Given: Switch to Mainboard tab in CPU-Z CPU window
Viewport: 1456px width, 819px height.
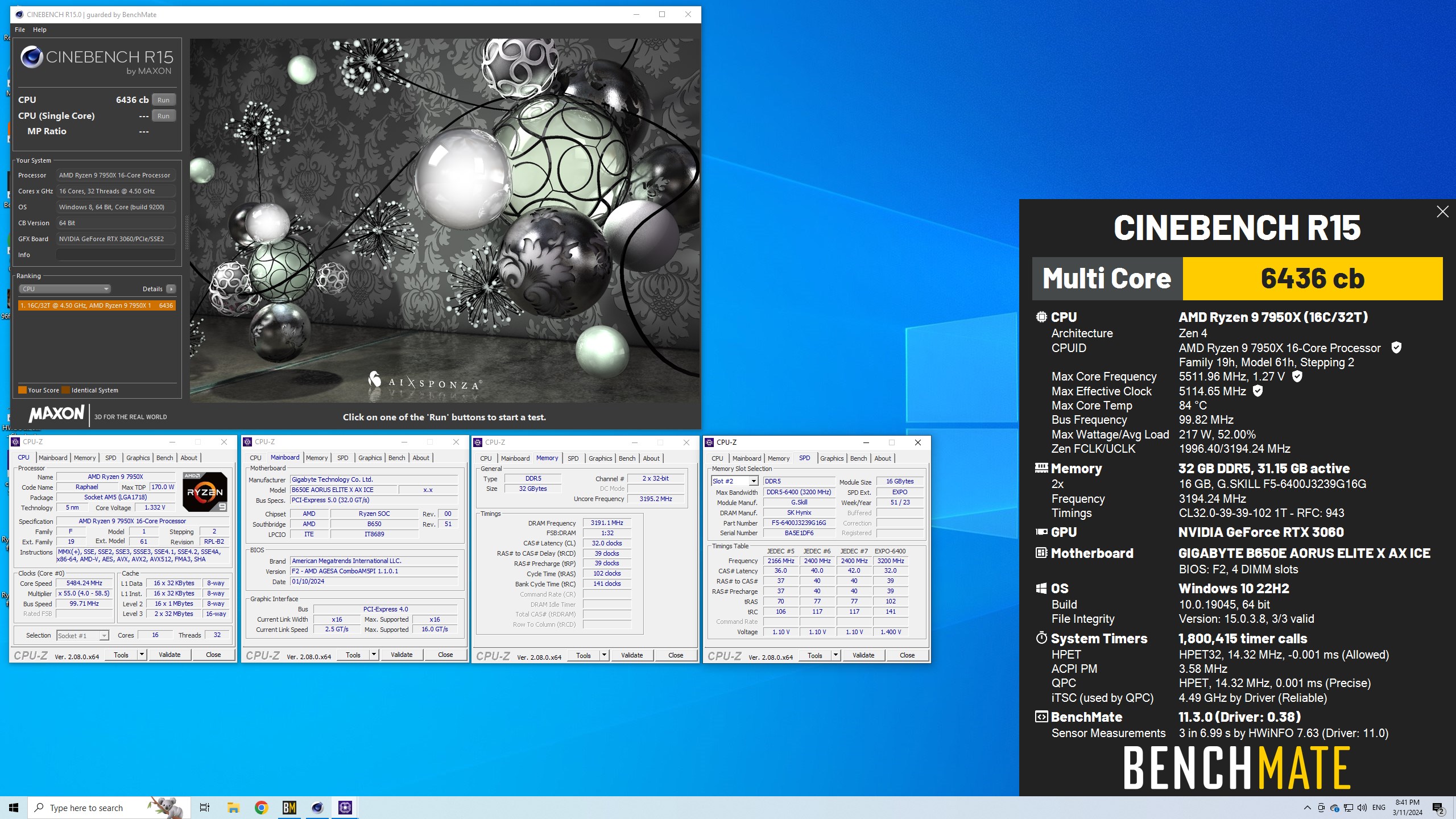Looking at the screenshot, I should [53, 458].
